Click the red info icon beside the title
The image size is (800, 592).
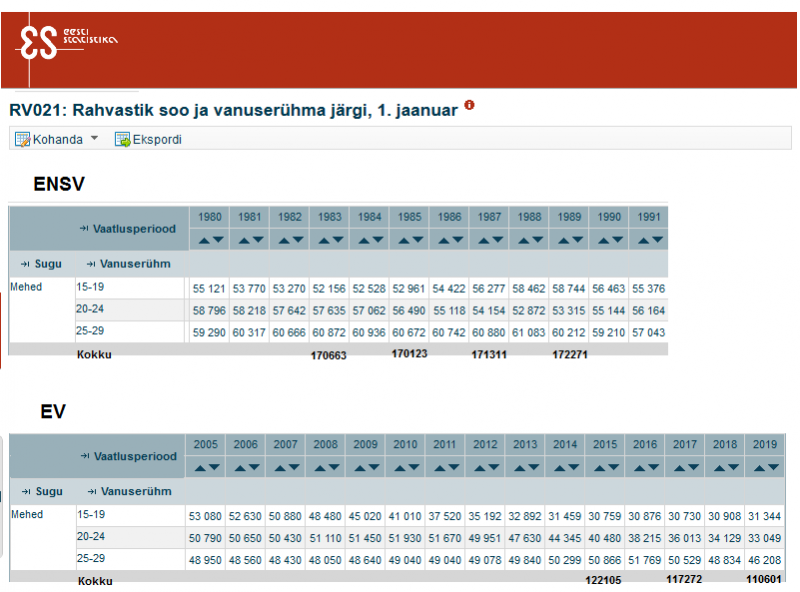(469, 105)
